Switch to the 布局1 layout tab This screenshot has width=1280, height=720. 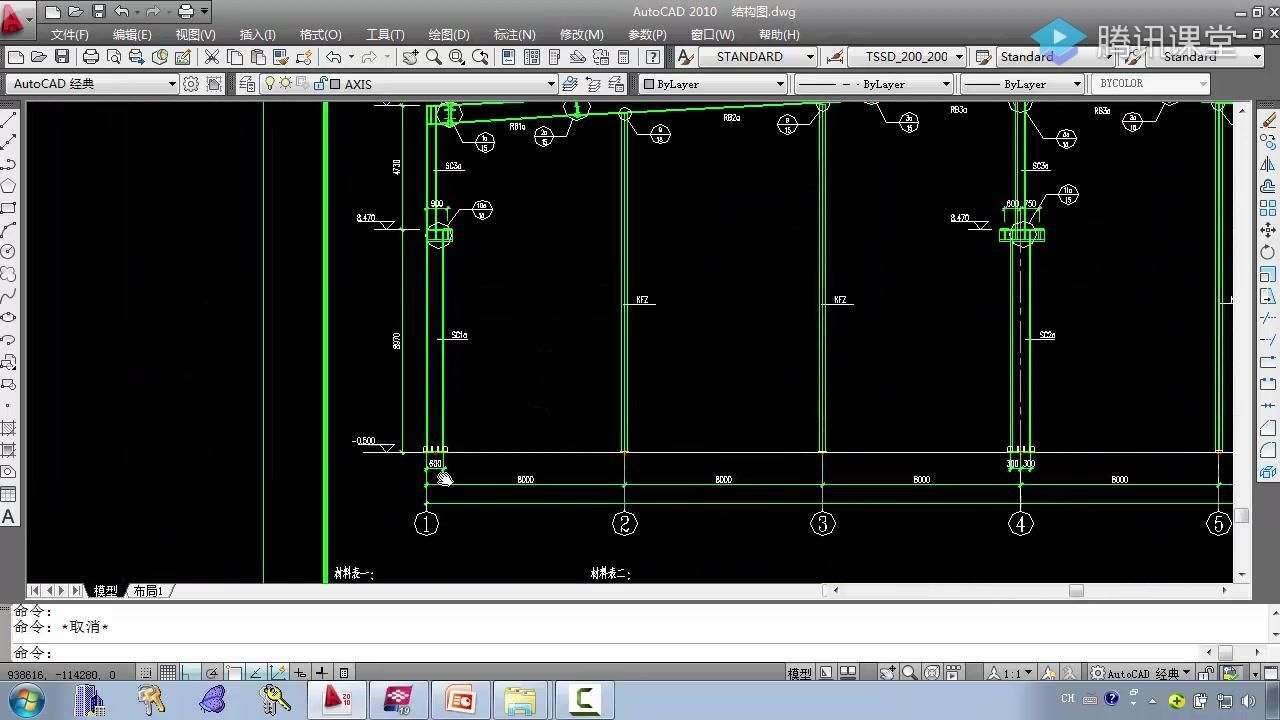[x=148, y=591]
